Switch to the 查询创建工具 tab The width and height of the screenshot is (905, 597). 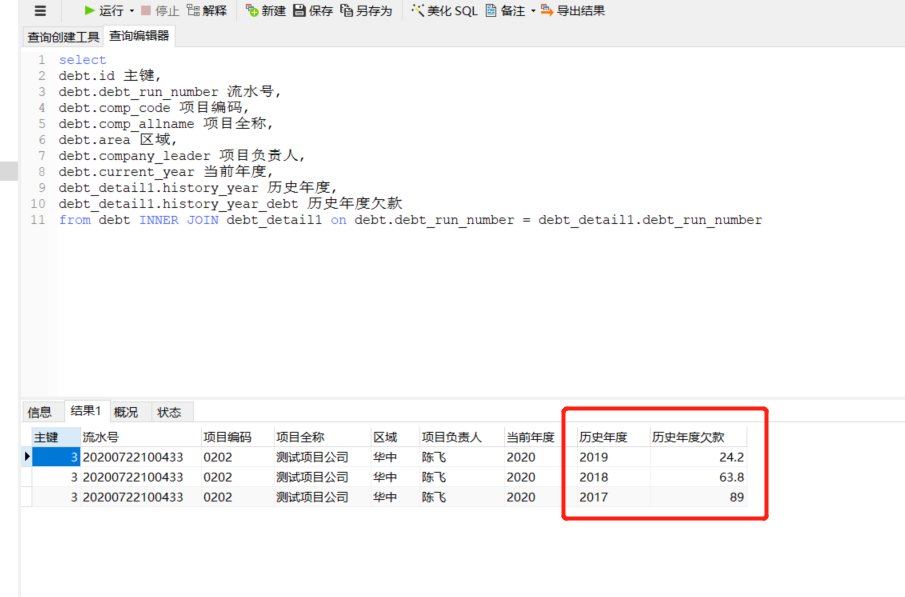pyautogui.click(x=63, y=37)
